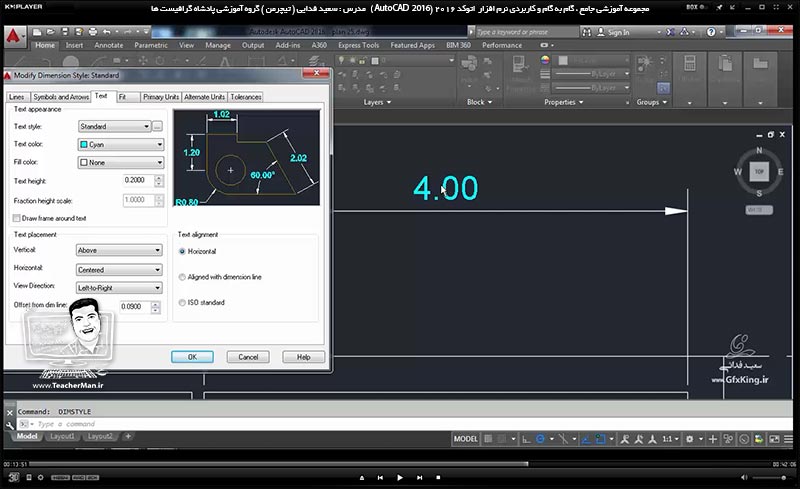
Task: Open the Text style dropdown (Standard)
Action: click(115, 126)
